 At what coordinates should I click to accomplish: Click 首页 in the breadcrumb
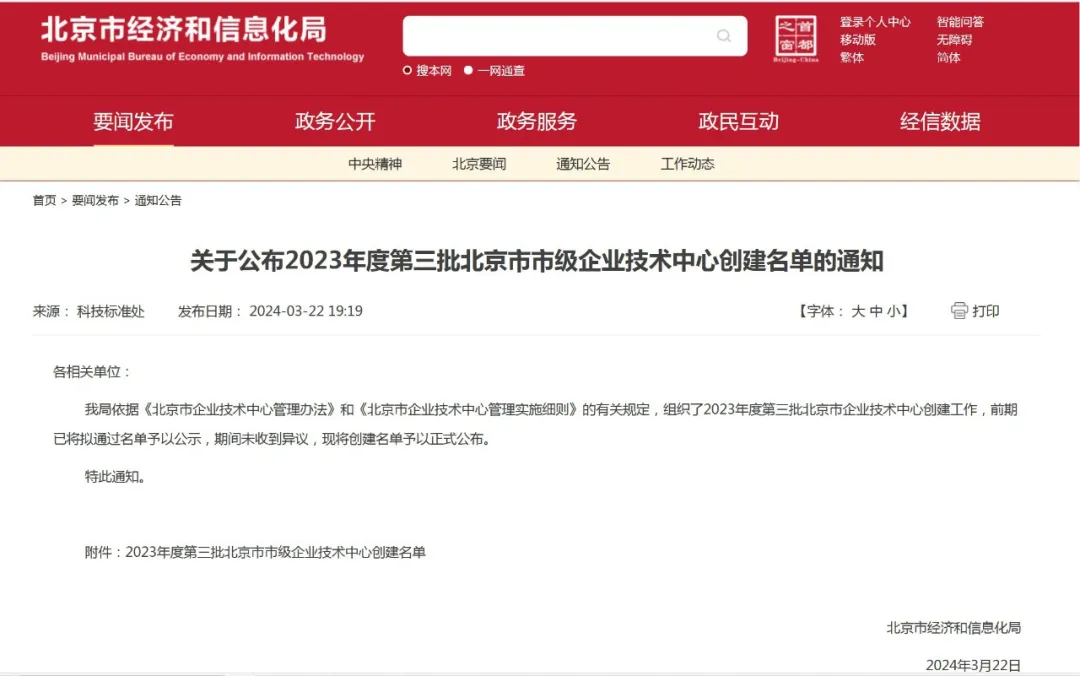coord(44,200)
